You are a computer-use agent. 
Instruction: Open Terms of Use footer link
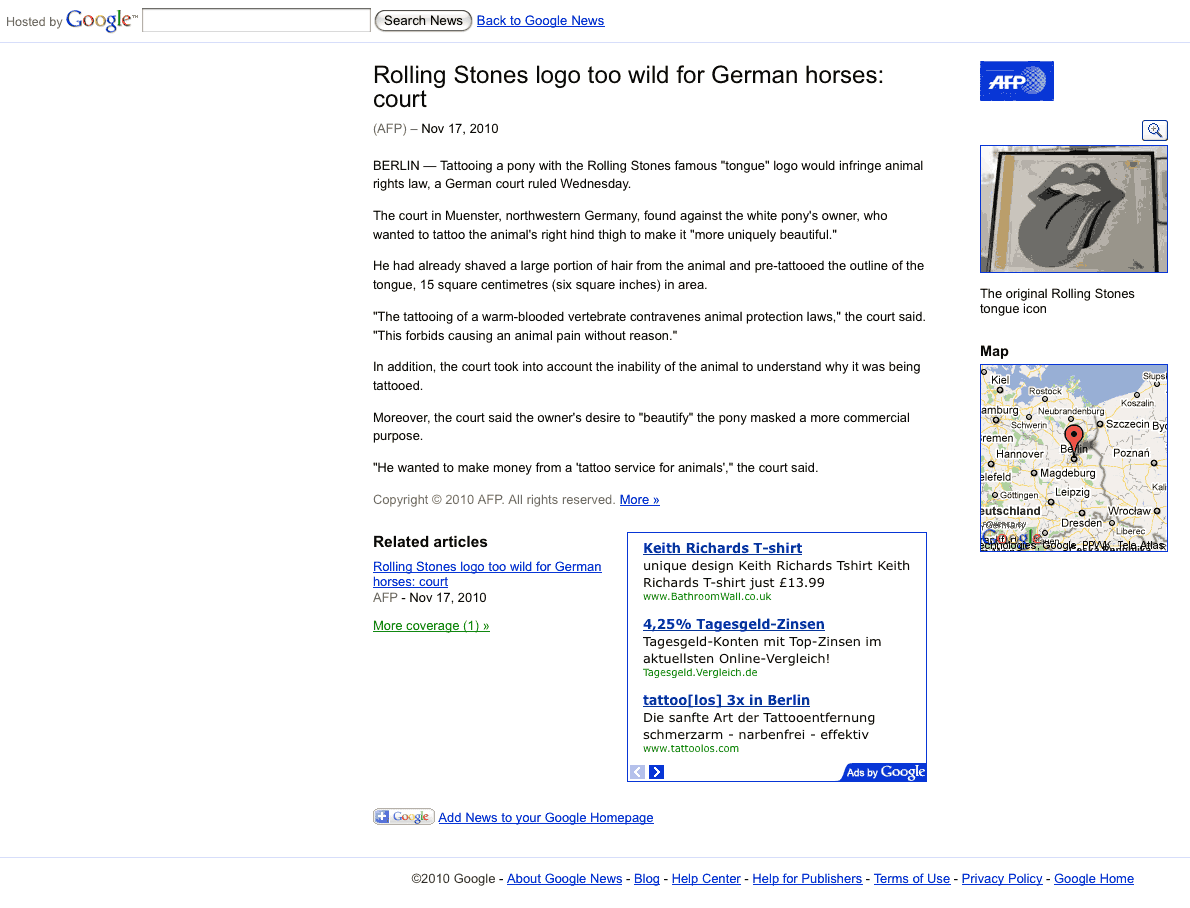[911, 878]
